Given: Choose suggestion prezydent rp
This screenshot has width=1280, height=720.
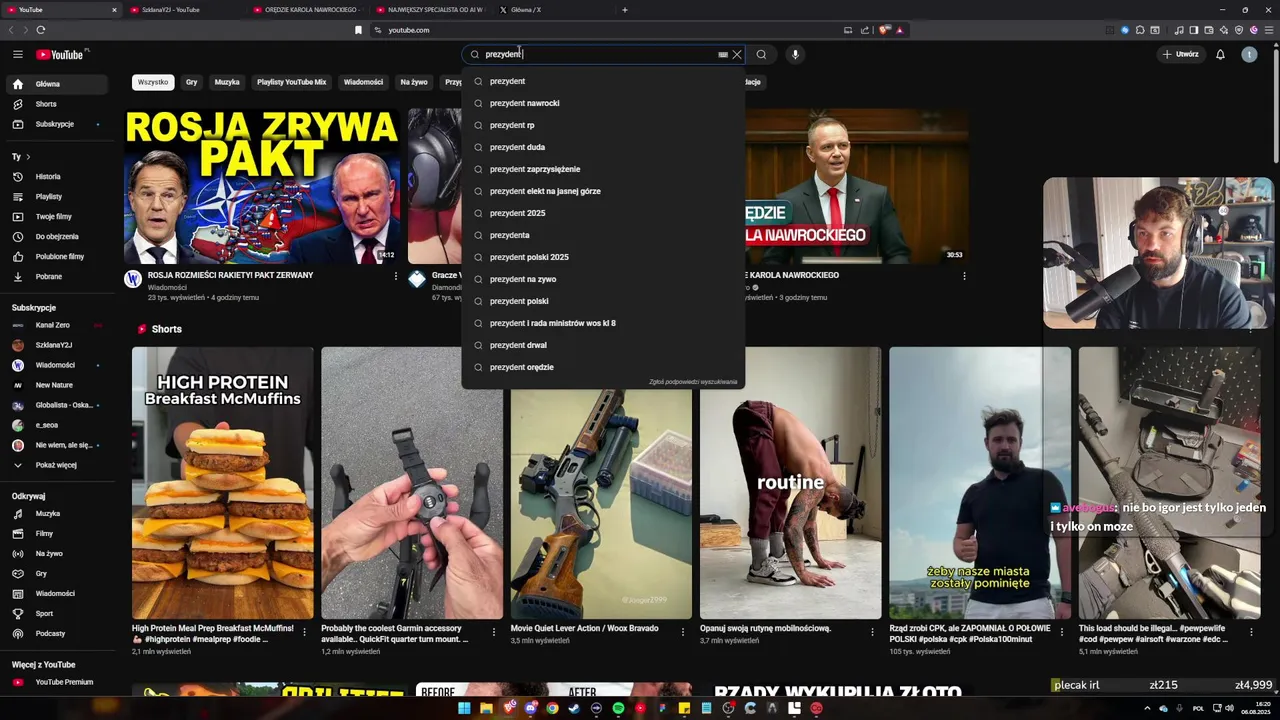Looking at the screenshot, I should point(603,125).
